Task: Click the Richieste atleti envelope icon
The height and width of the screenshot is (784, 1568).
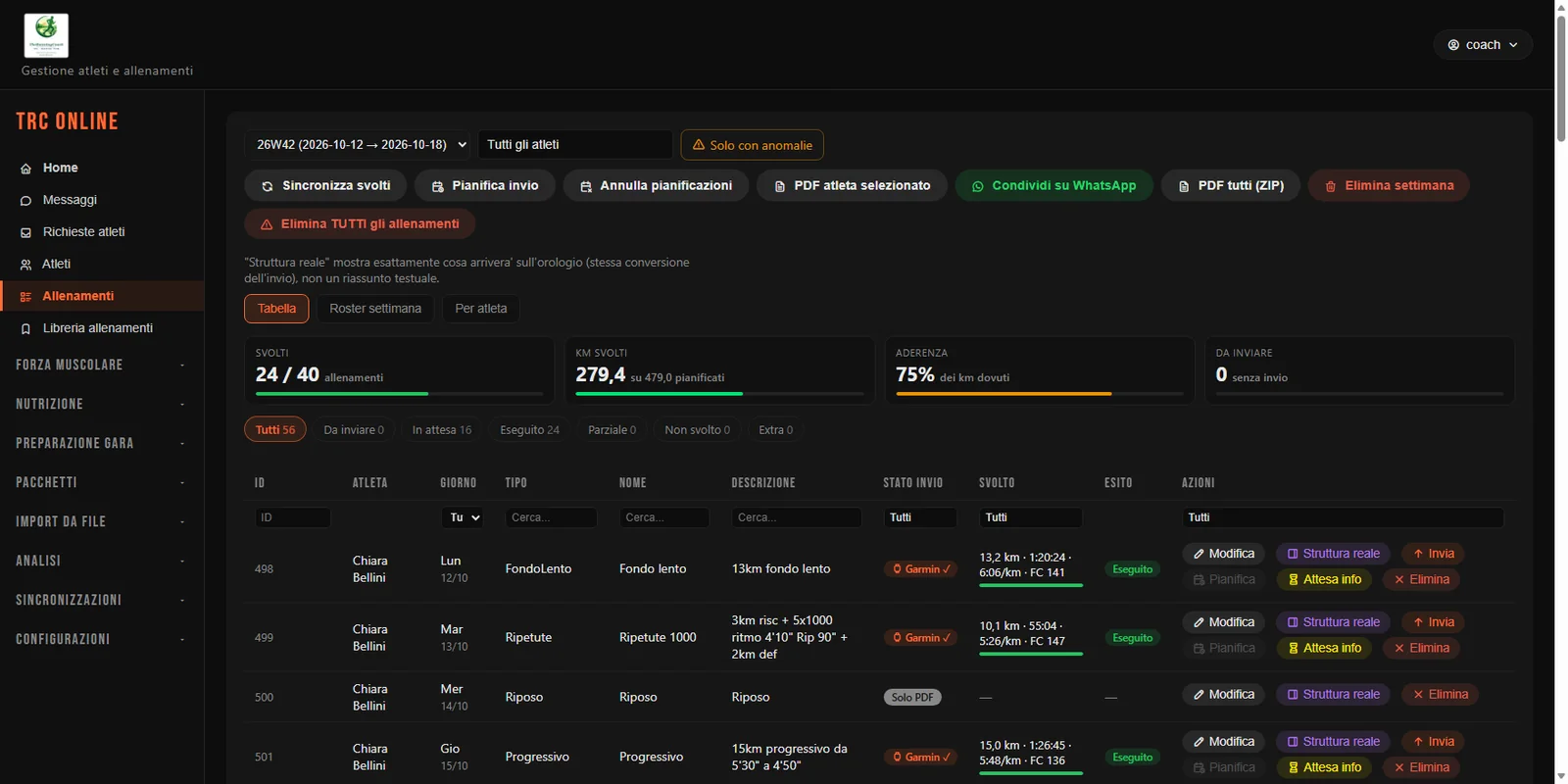Action: point(25,233)
